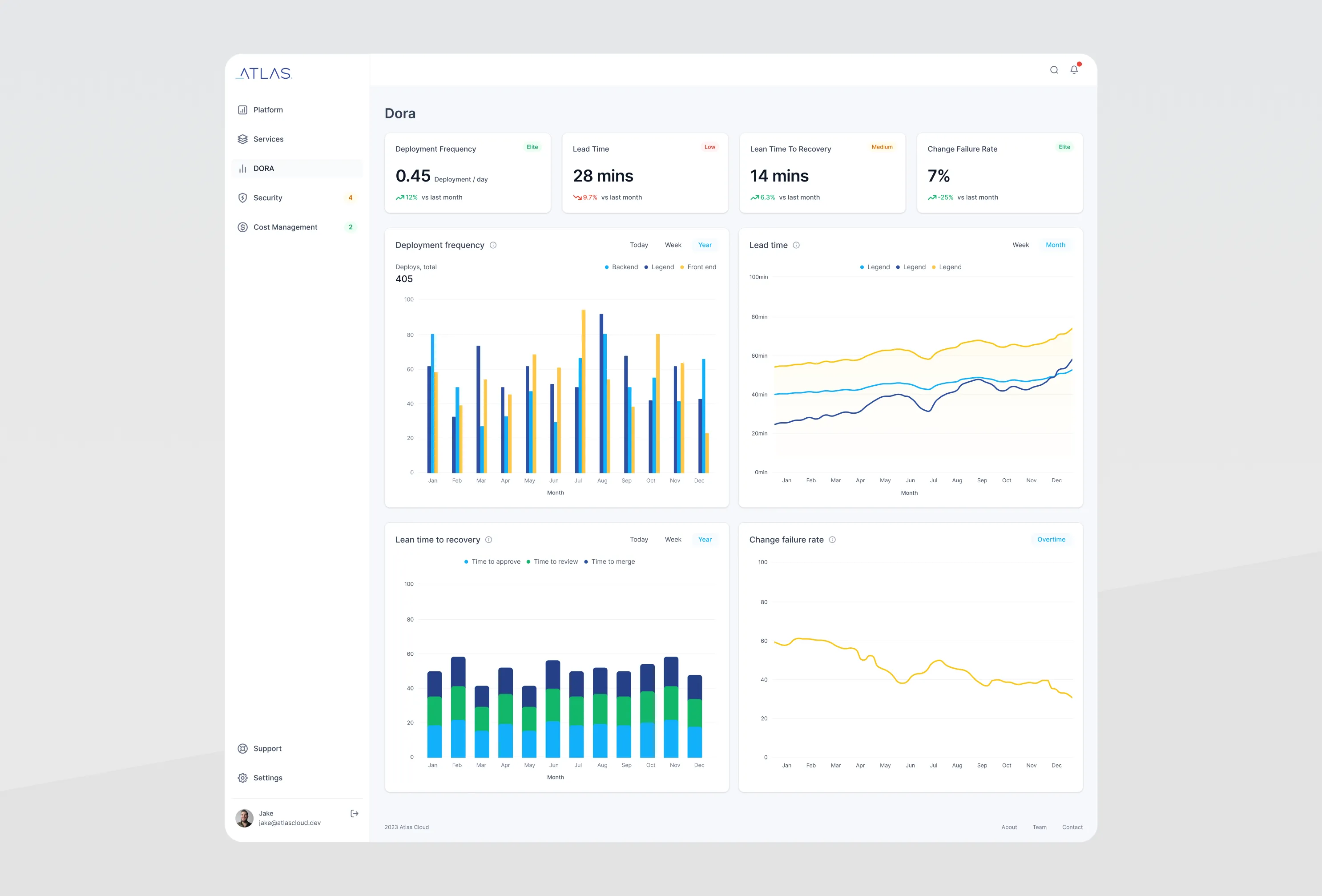Switch Lean time to recovery to Today
The image size is (1322, 896).
tap(639, 540)
